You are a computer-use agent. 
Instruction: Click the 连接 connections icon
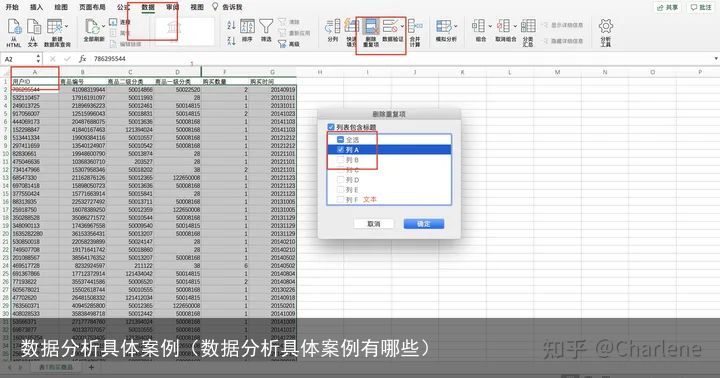click(113, 22)
